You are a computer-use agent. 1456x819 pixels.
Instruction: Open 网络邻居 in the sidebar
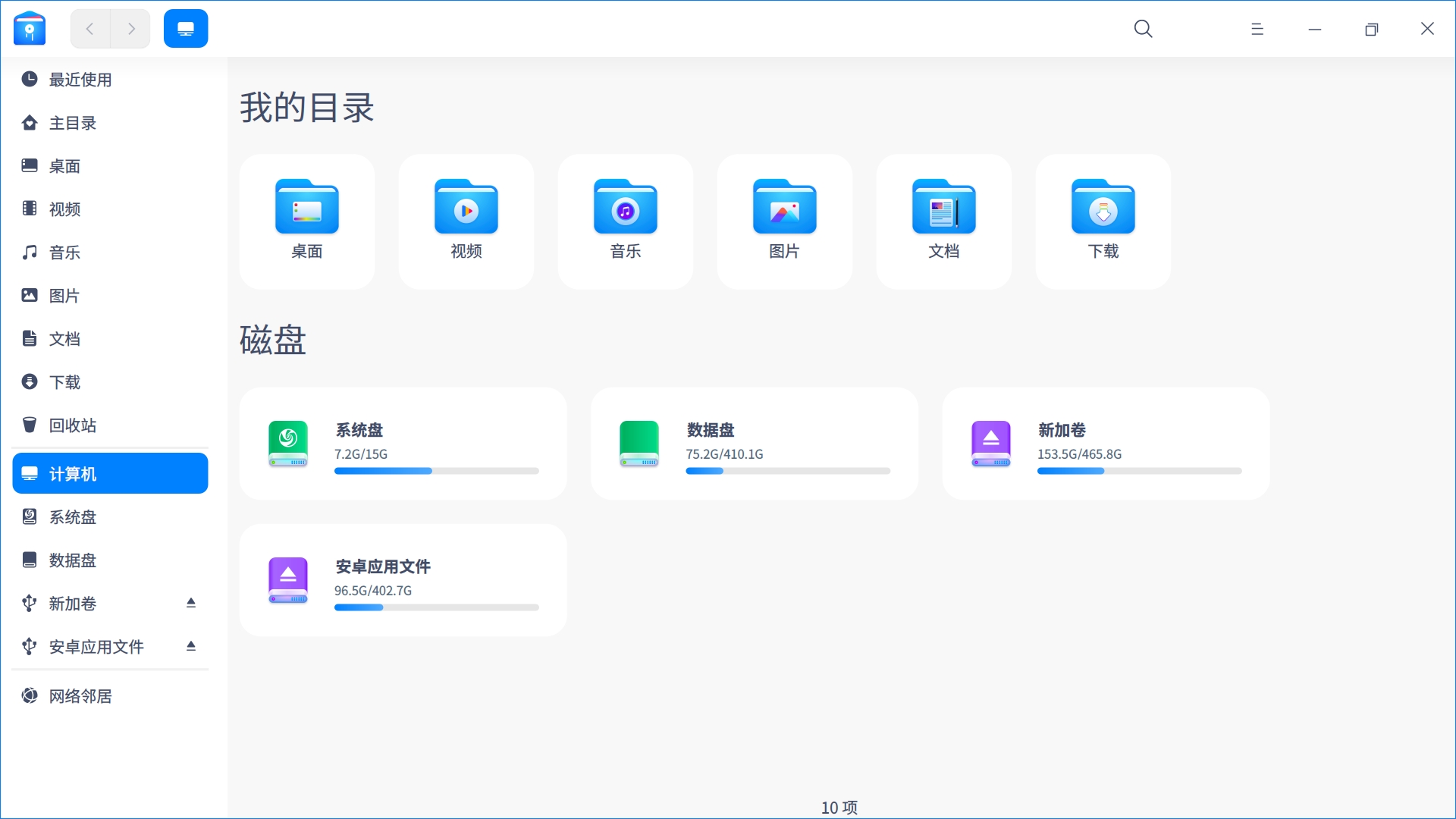[80, 696]
